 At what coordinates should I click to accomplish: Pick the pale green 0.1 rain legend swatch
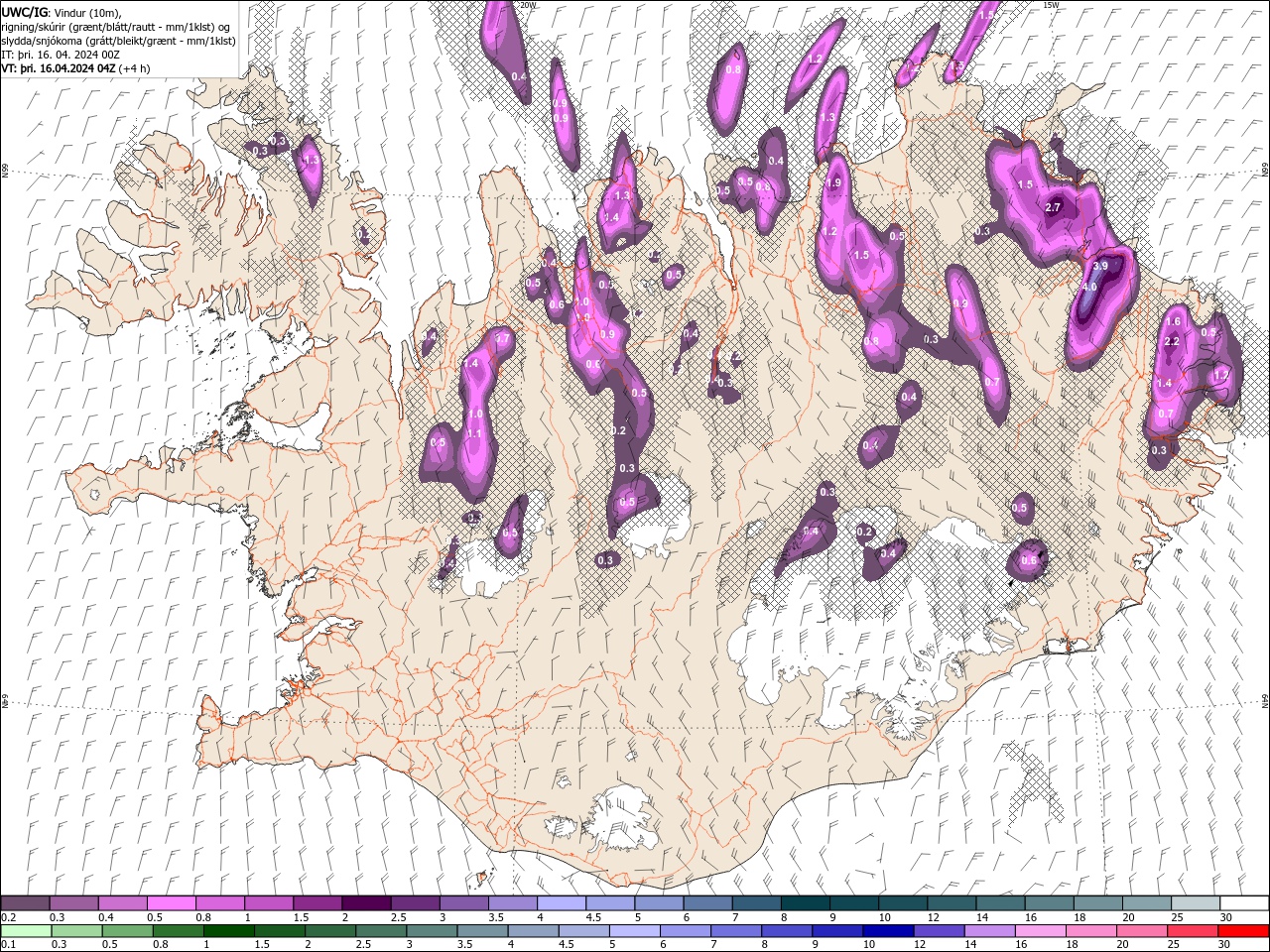click(x=26, y=931)
